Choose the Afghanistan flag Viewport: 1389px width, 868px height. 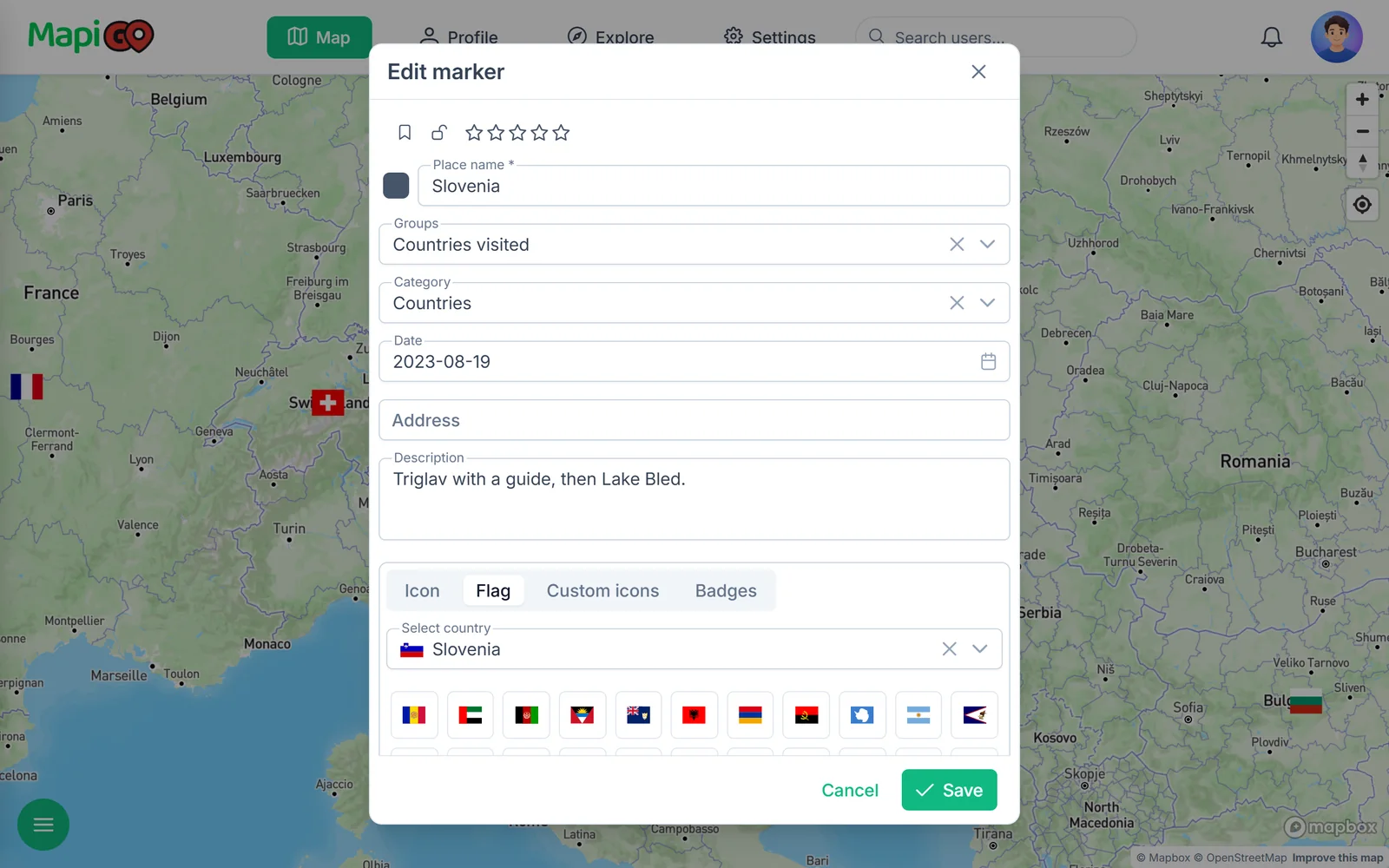point(526,715)
